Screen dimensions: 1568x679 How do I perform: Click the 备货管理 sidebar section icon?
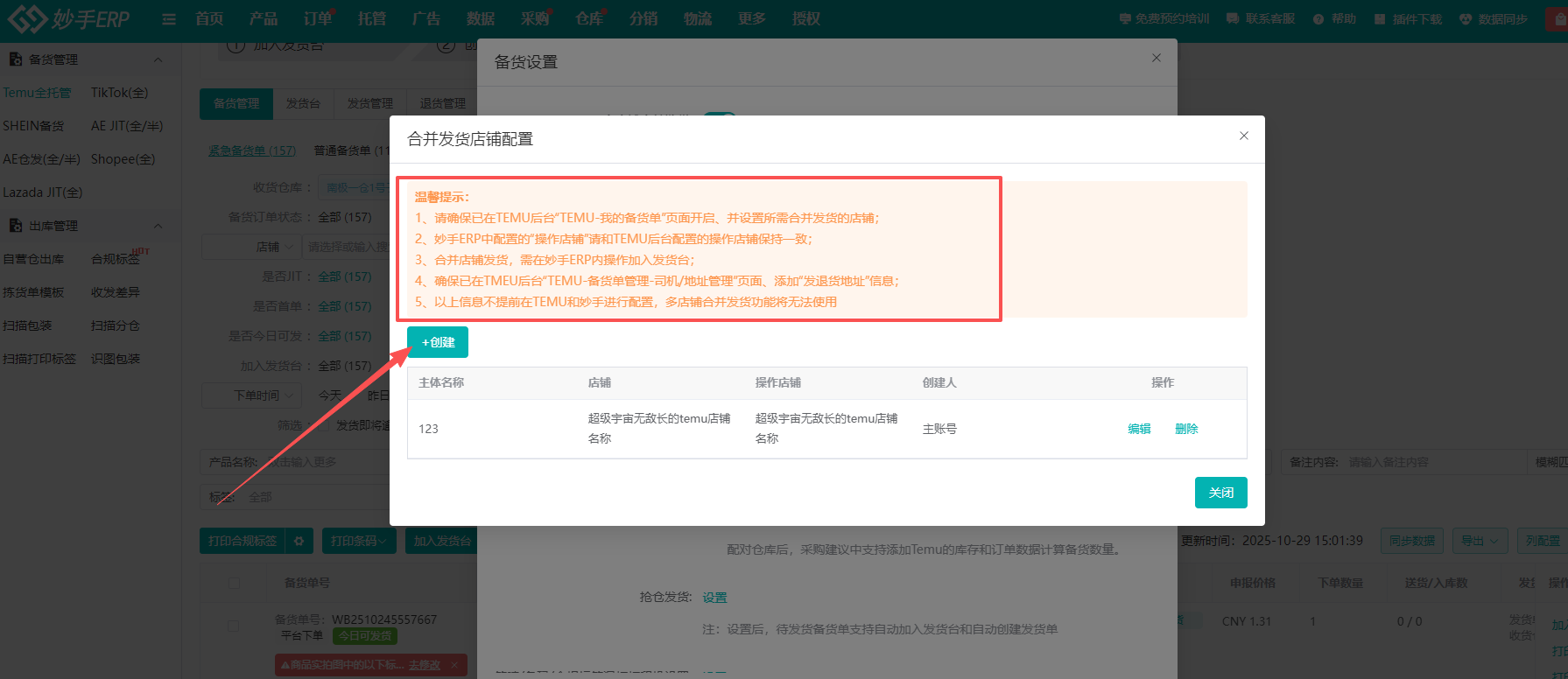(x=15, y=59)
